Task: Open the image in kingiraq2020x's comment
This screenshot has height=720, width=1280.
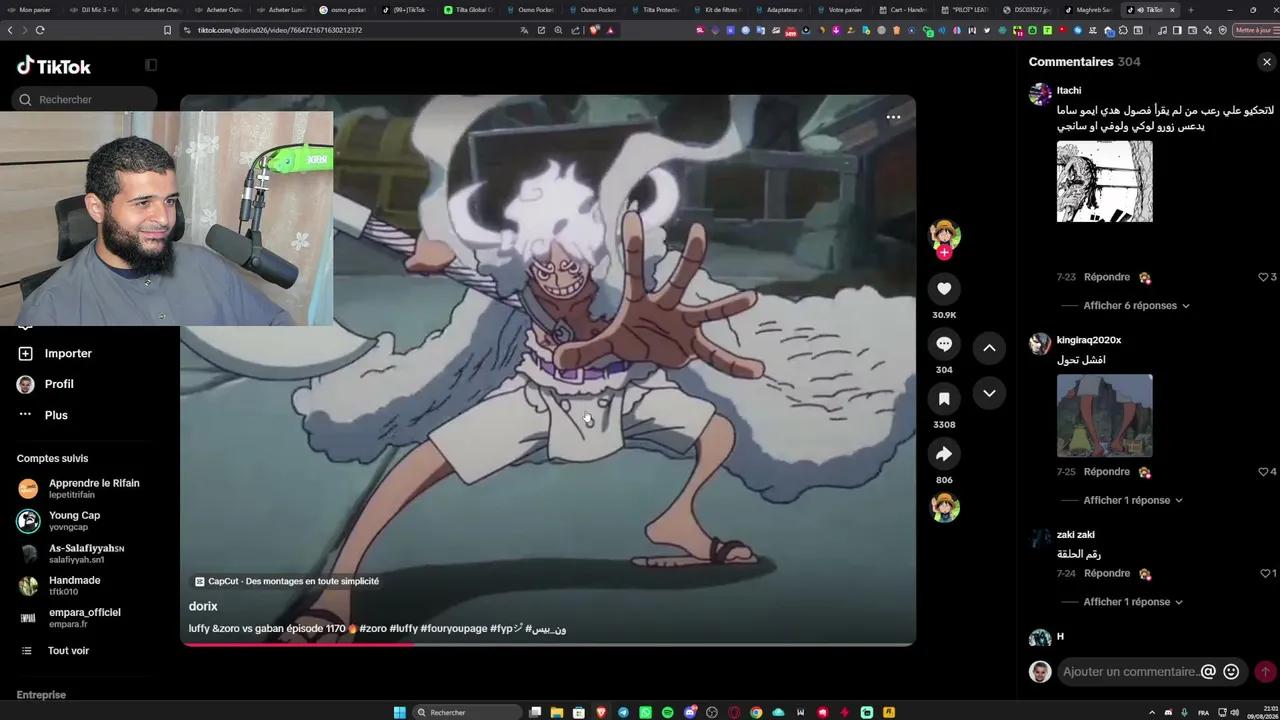Action: [1105, 416]
